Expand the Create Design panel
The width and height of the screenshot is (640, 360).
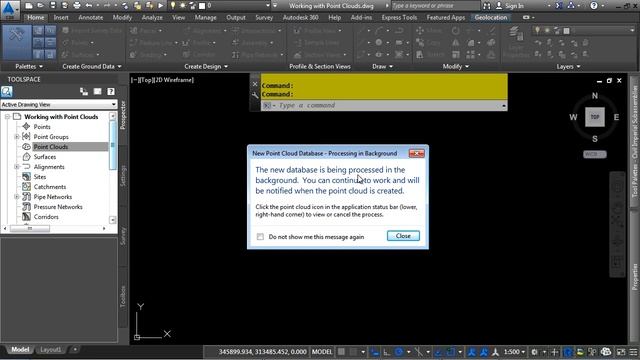[x=206, y=67]
